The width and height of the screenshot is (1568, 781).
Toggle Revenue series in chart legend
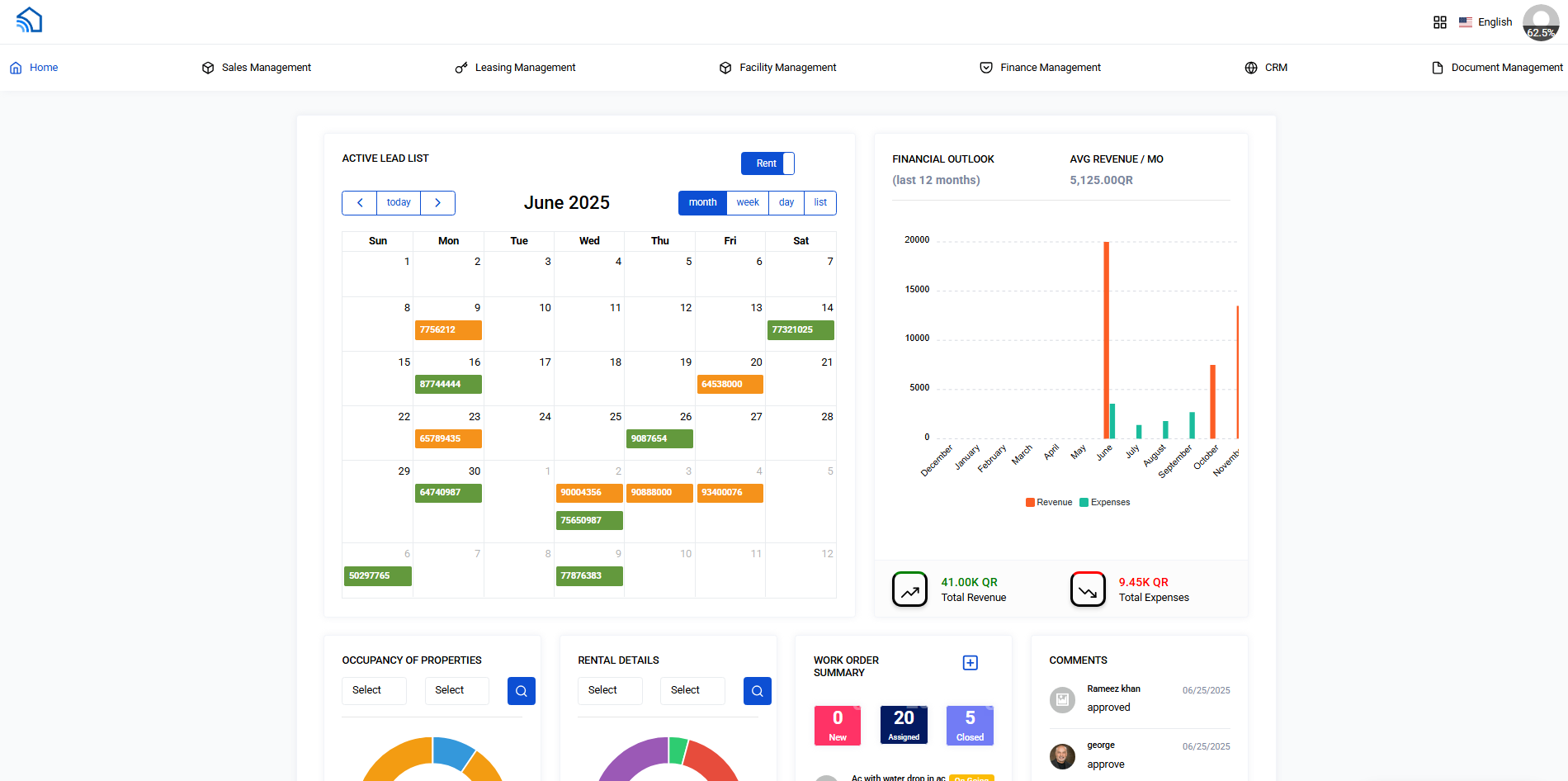[1049, 503]
